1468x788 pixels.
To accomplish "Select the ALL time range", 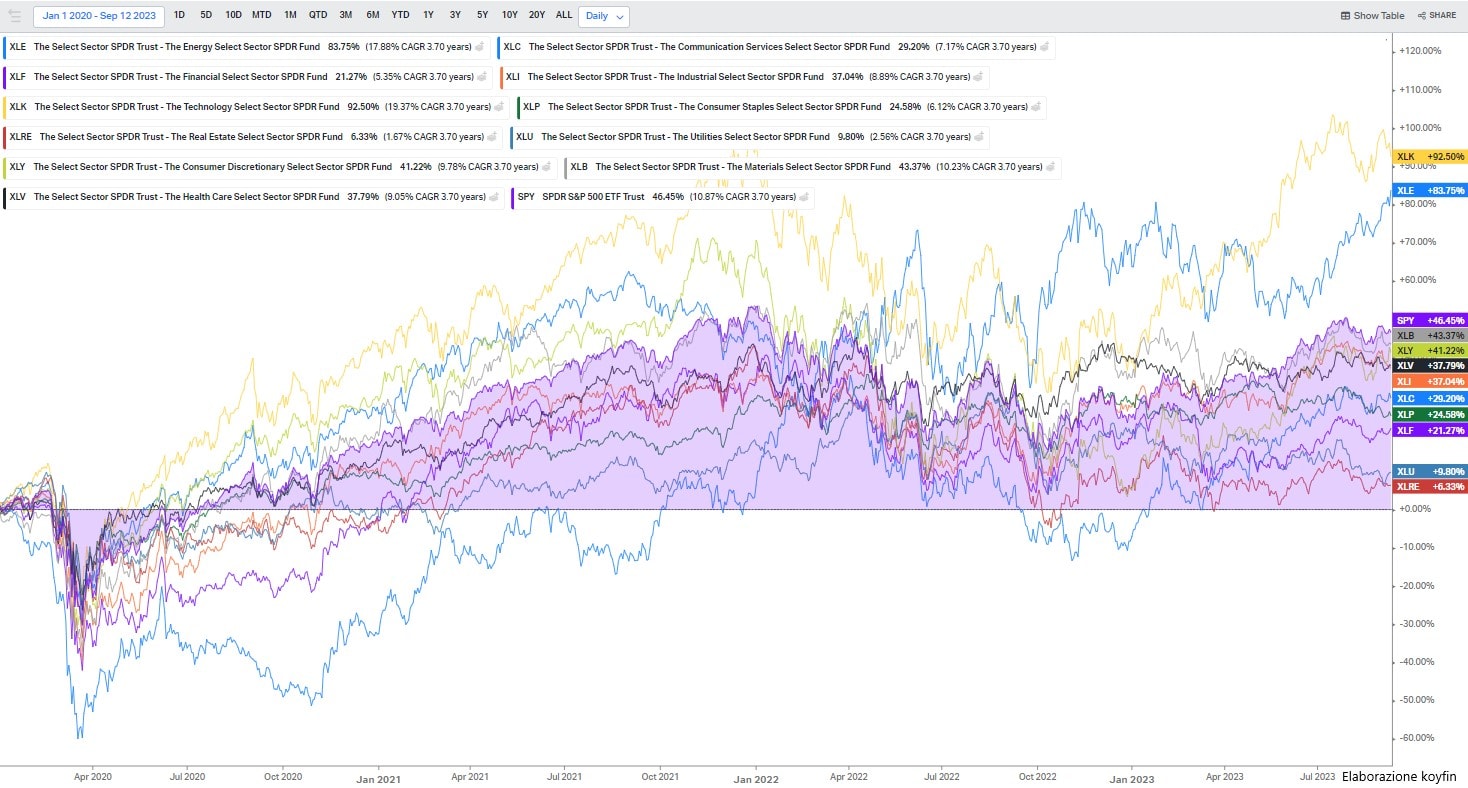I will click(564, 16).
